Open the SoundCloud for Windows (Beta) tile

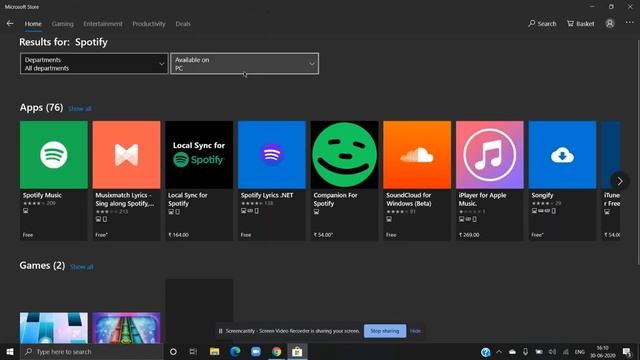tap(417, 180)
